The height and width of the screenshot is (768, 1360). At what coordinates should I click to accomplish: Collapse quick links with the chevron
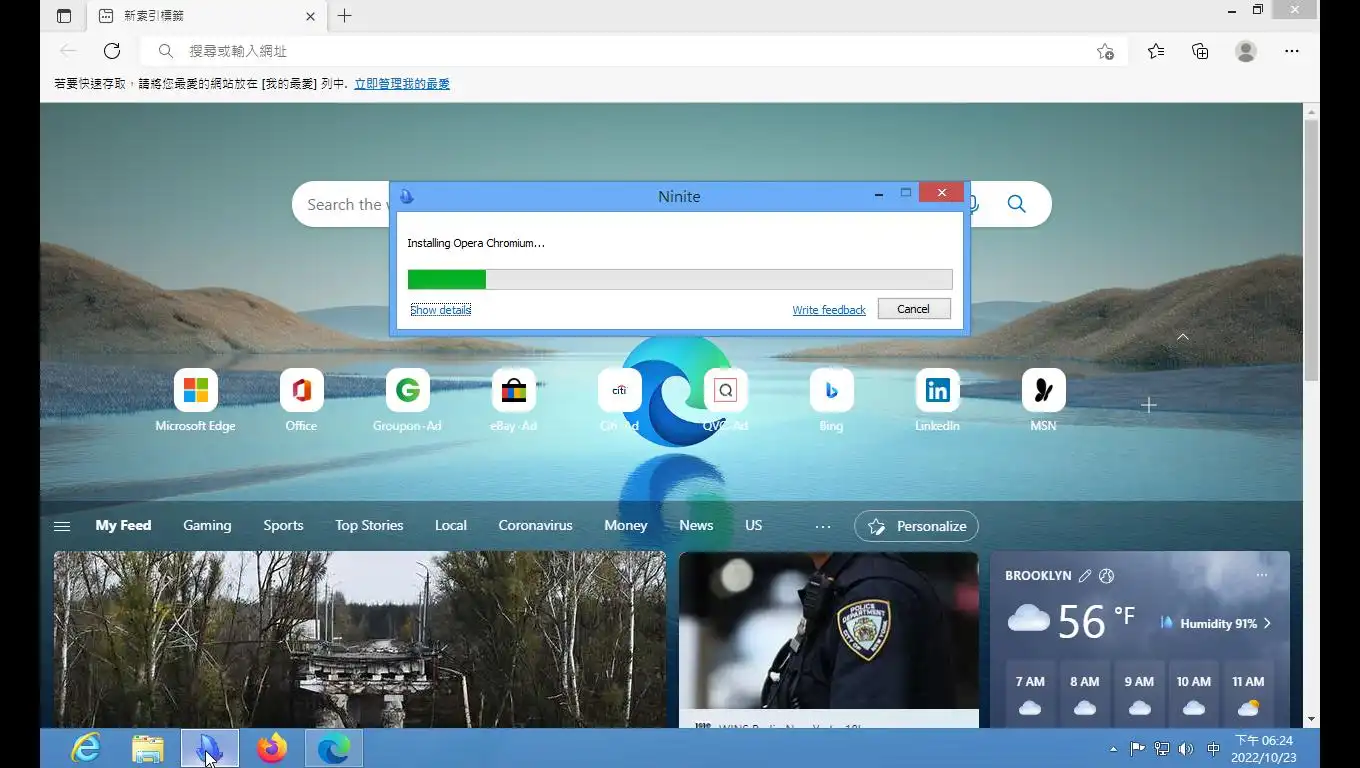pos(1183,337)
